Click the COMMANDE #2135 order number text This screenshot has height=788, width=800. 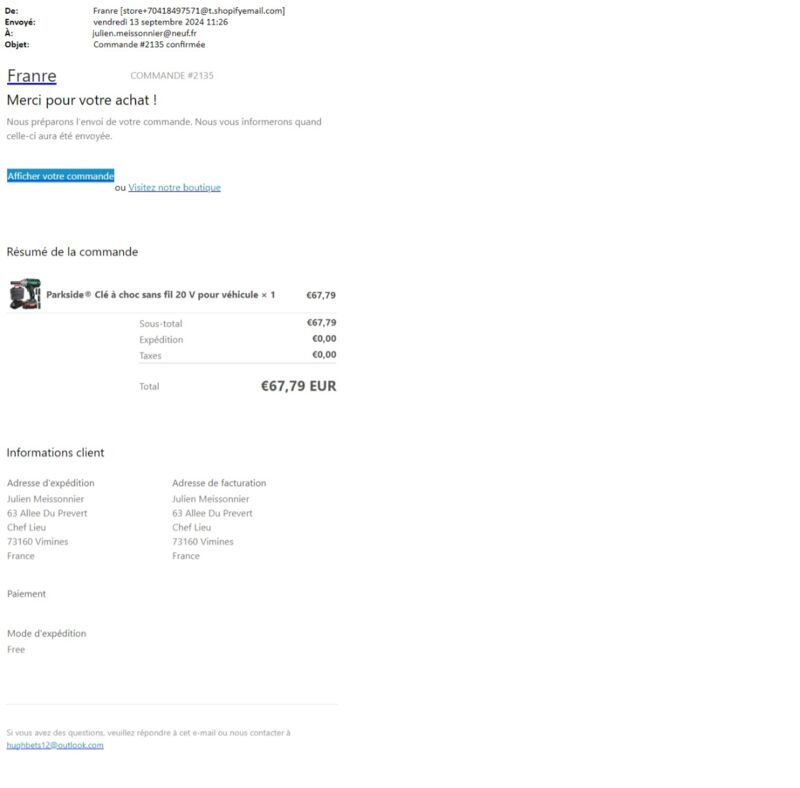click(172, 76)
